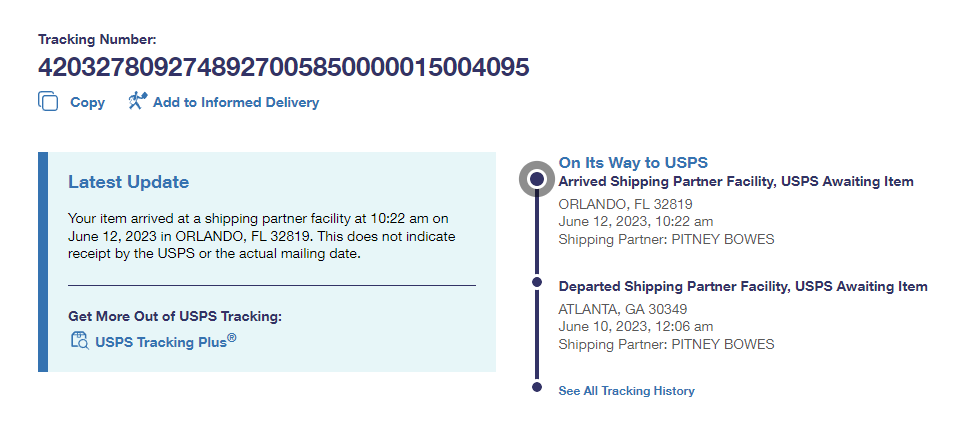Click "Get More Out of USPS Tracking" heading
Viewport: 958px width, 437px height.
coord(175,316)
